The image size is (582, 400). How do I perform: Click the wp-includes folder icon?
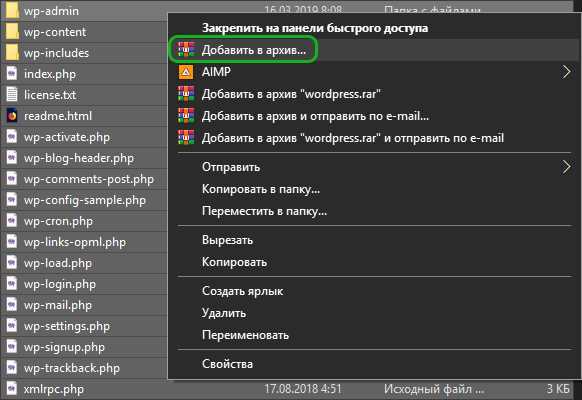(12, 53)
